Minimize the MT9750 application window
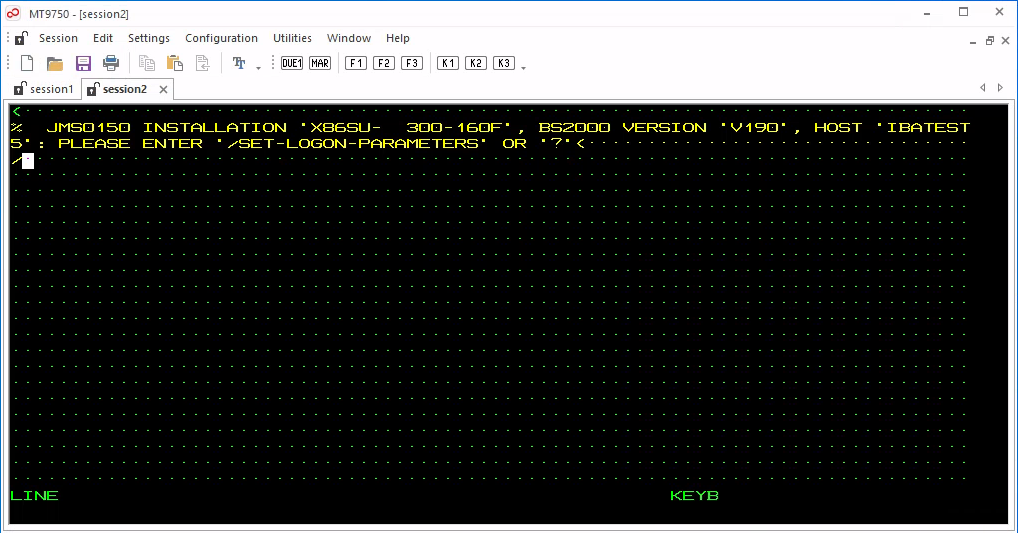Image resolution: width=1018 pixels, height=533 pixels. [x=927, y=12]
